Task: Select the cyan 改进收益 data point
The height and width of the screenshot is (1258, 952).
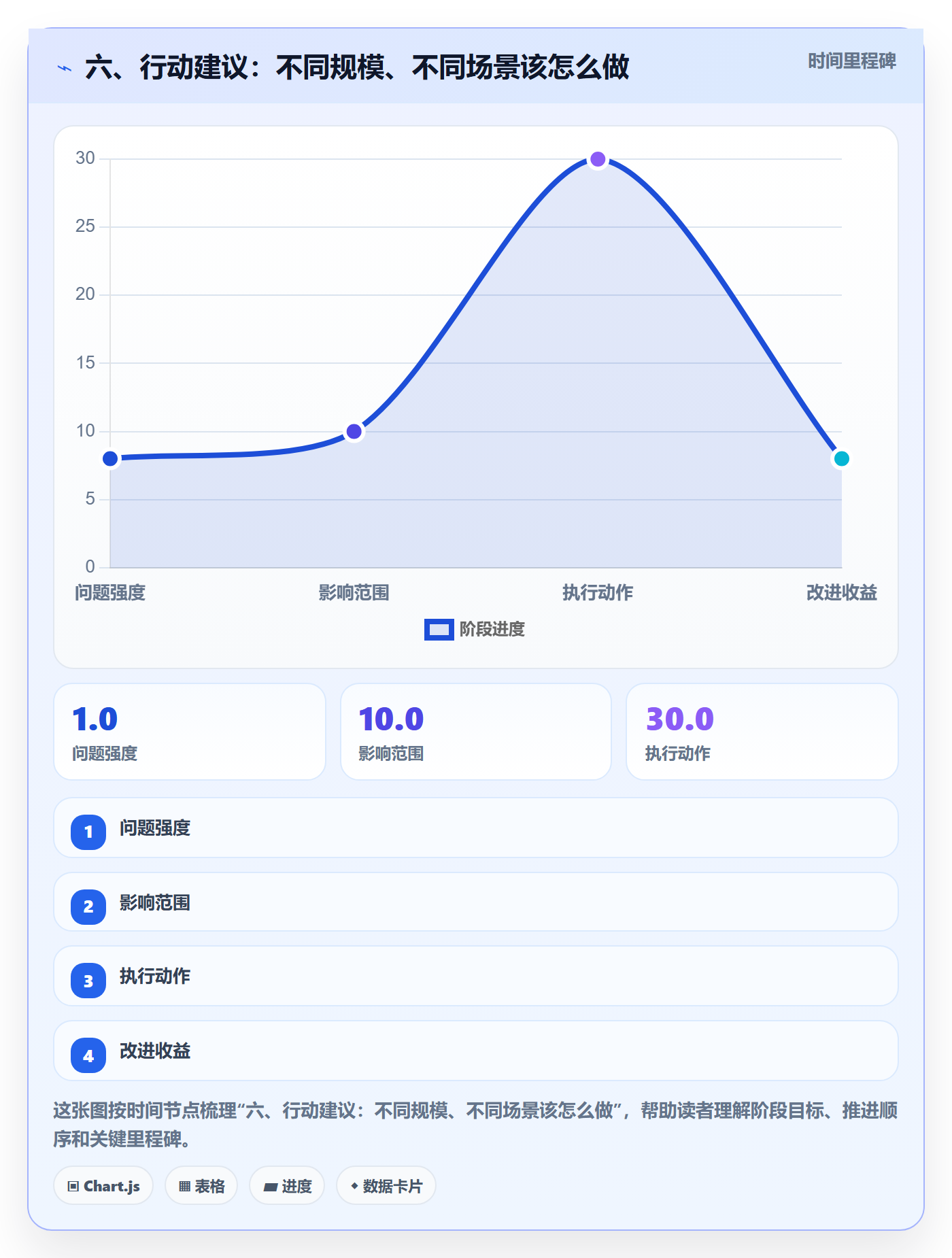Action: point(841,459)
